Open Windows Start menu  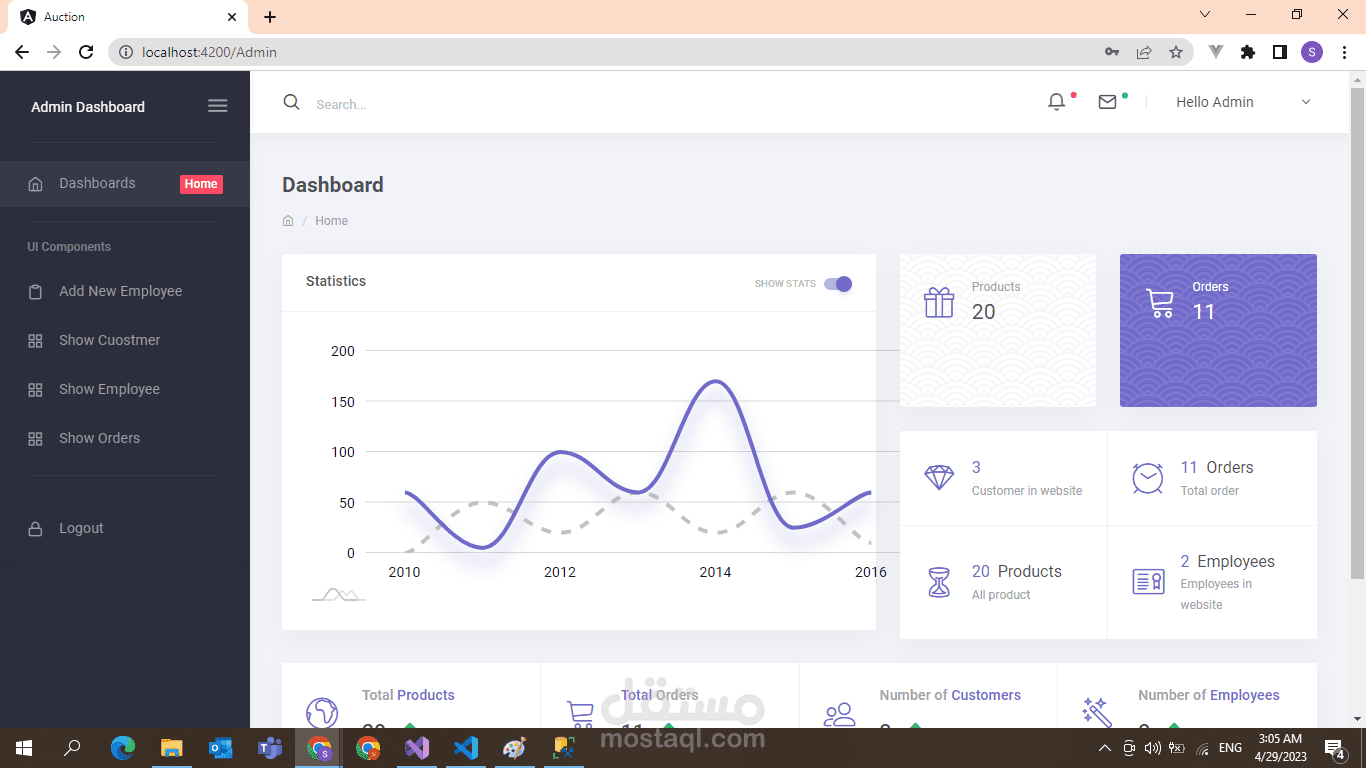pyautogui.click(x=24, y=748)
